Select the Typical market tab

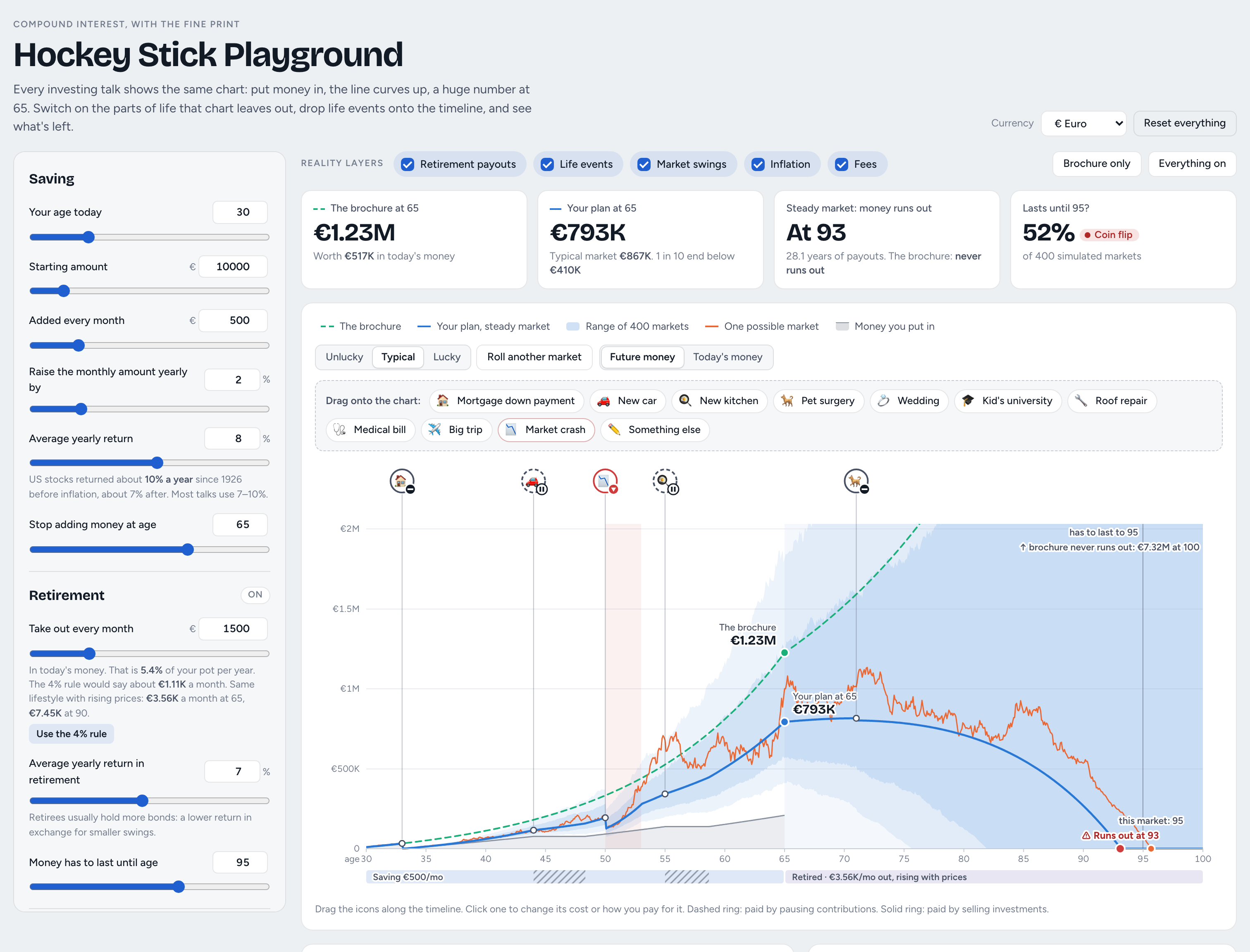pos(398,357)
